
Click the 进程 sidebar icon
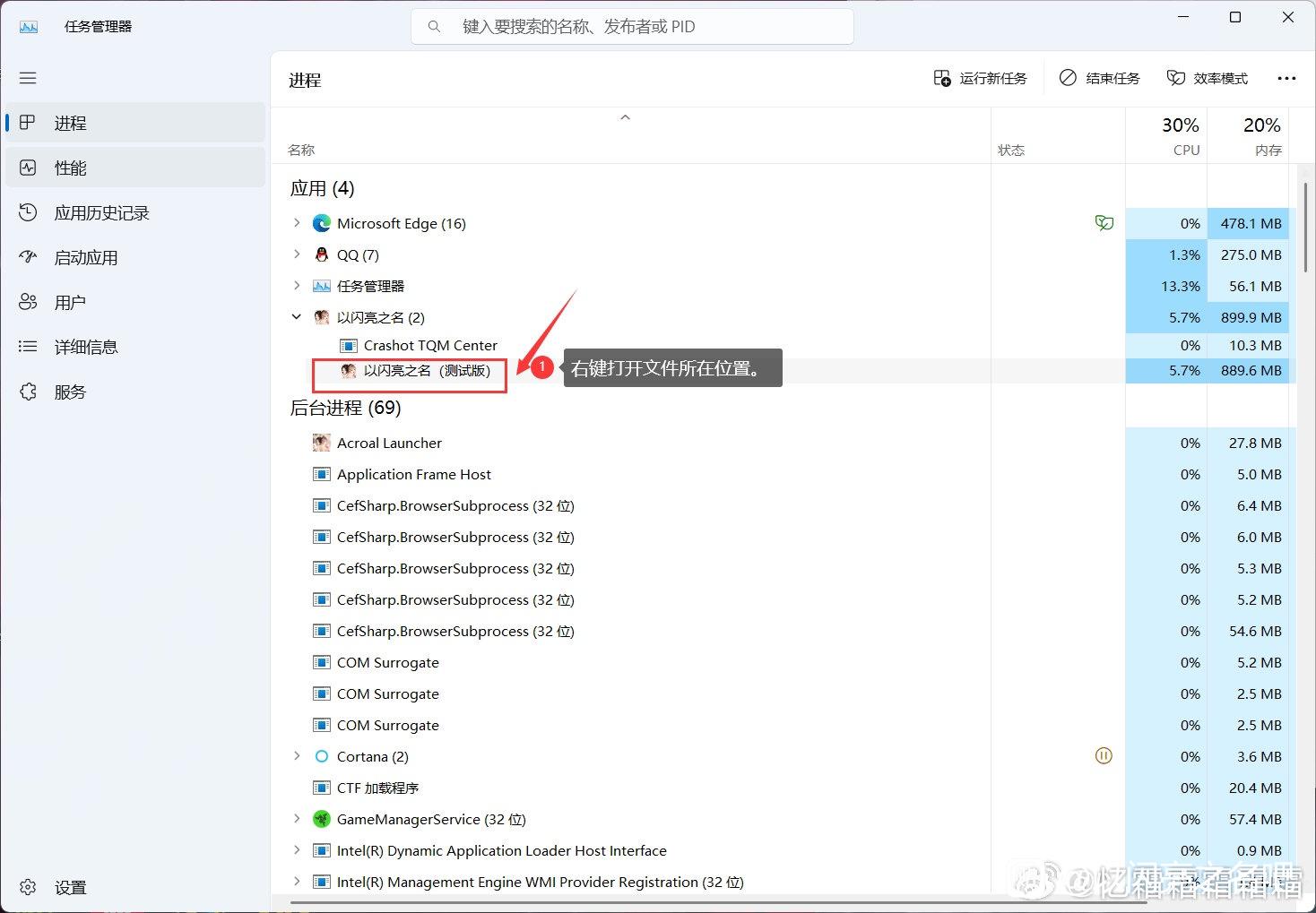click(x=28, y=123)
